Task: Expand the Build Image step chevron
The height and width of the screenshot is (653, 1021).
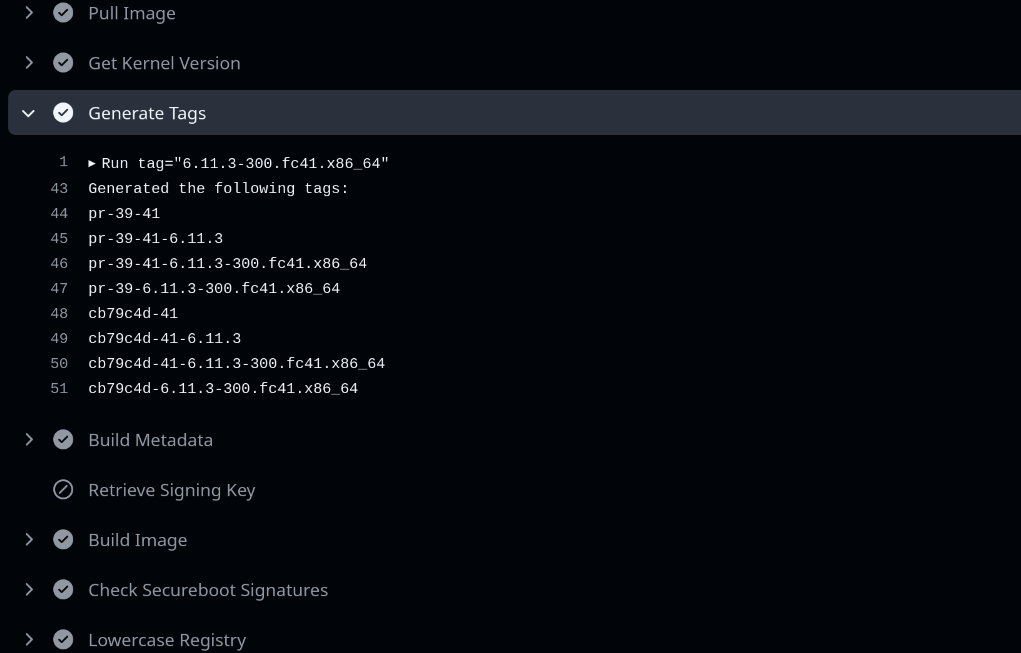Action: pyautogui.click(x=29, y=540)
